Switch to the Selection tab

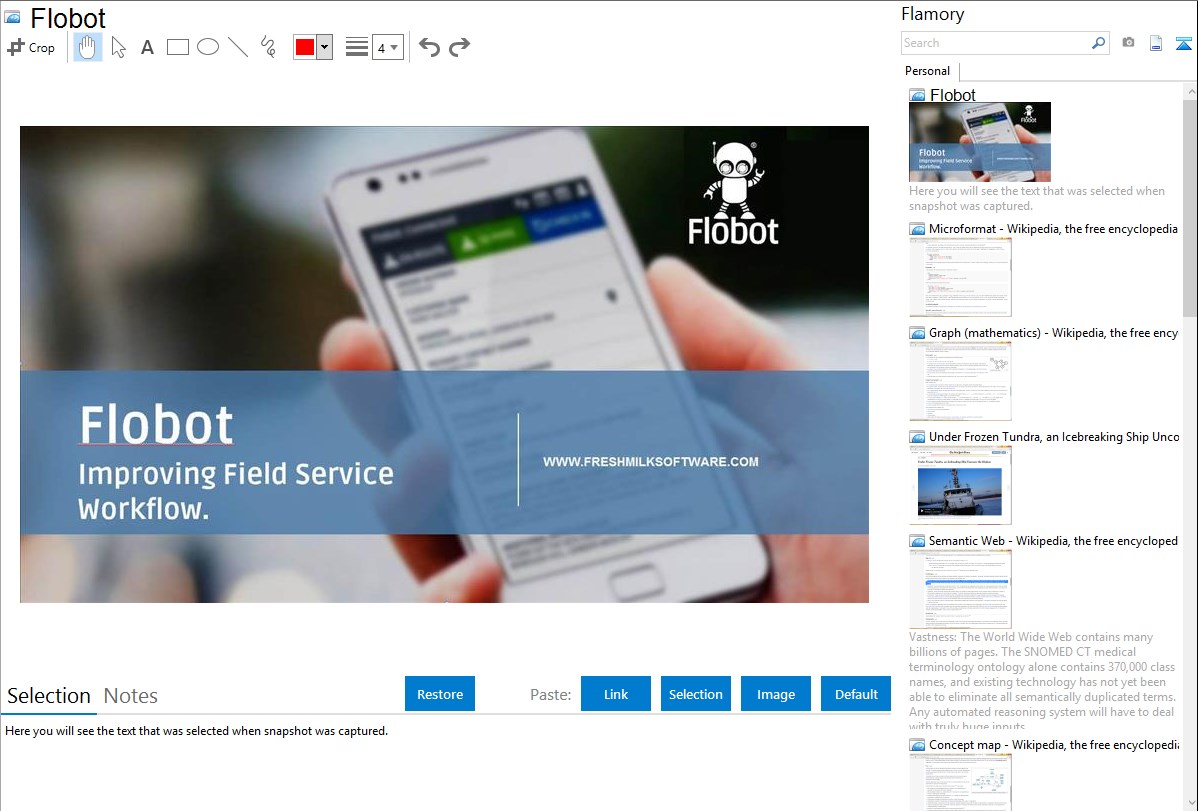[x=49, y=696]
